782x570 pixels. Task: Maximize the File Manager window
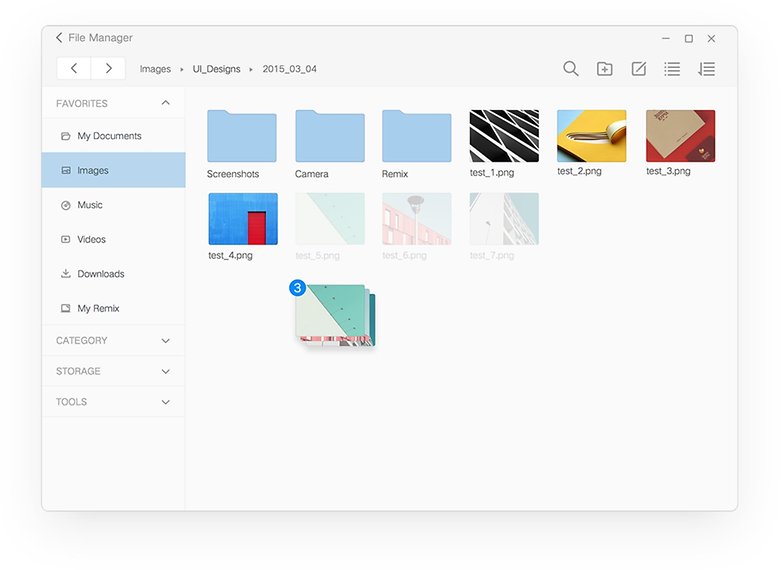[x=689, y=38]
